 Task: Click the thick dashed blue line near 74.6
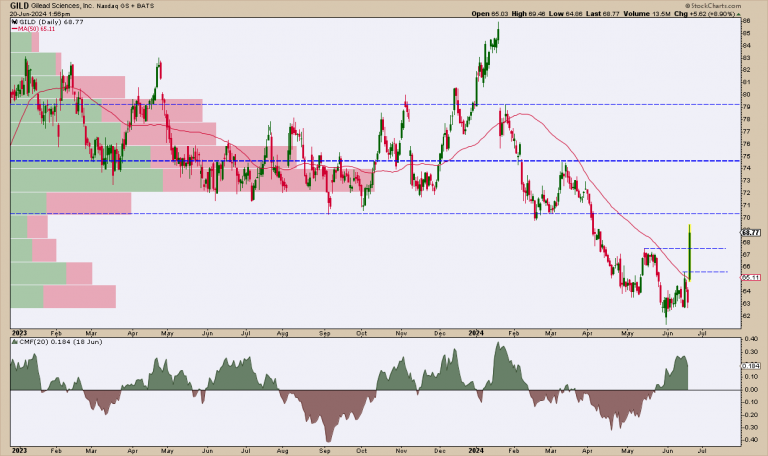click(x=375, y=161)
